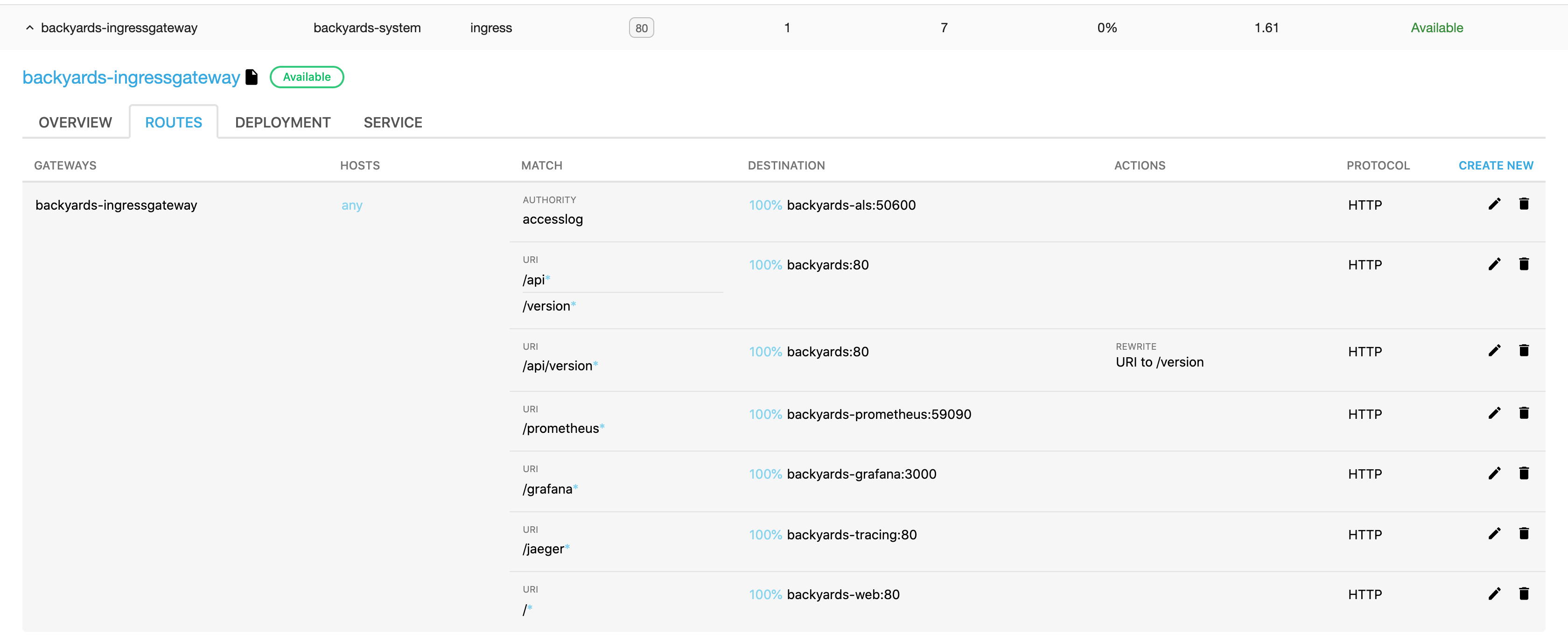This screenshot has height=636, width=1568.
Task: Click the 'backyards-grafana:3000' destination
Action: [x=861, y=474]
